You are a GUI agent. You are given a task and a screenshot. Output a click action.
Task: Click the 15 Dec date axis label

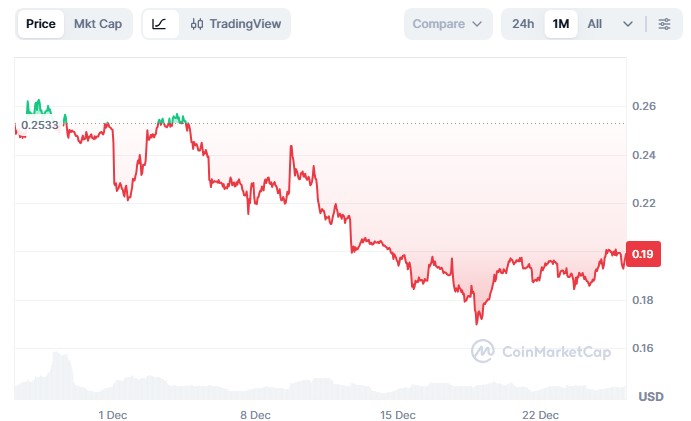[398, 415]
